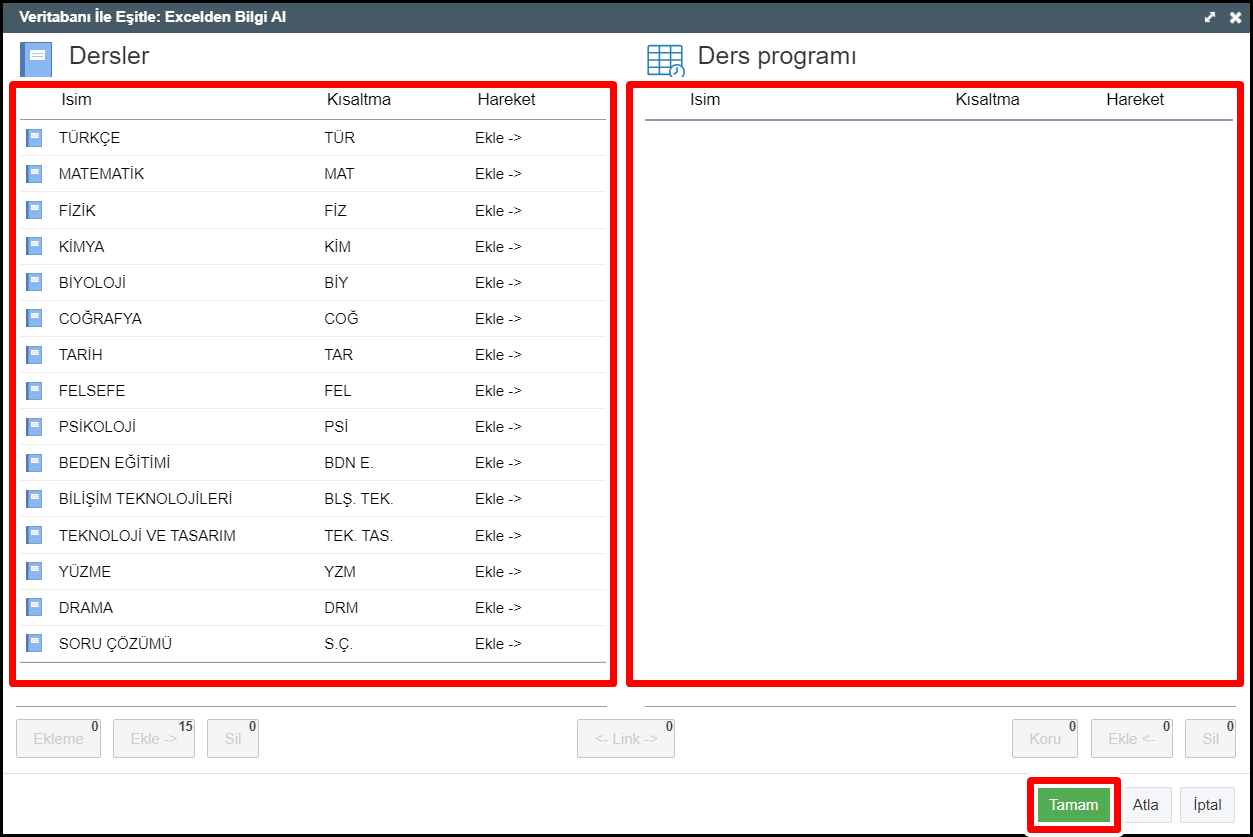Select the TÜRKÇE lesson name
Viewport: 1253px width, 837px height.
(x=90, y=138)
